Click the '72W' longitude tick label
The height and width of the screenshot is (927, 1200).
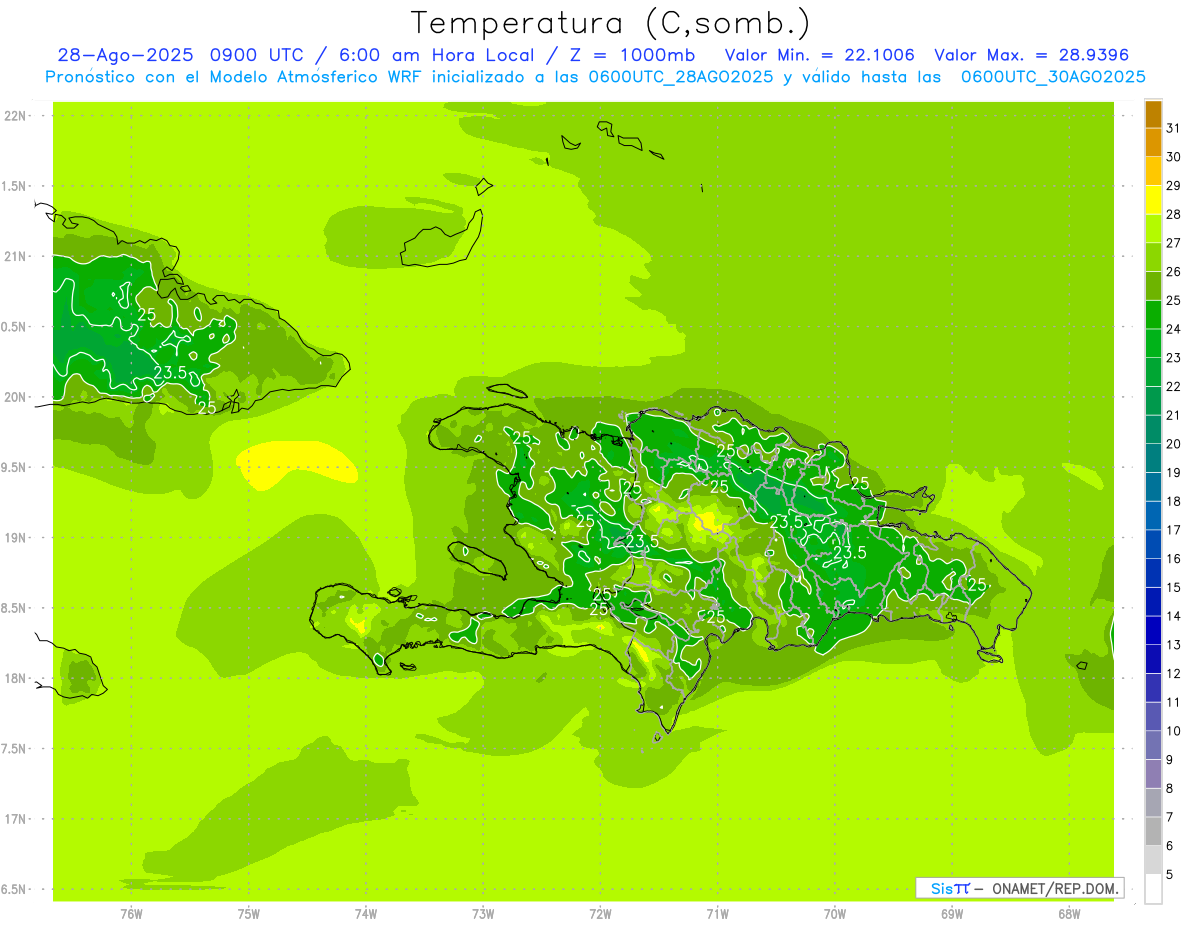[600, 914]
